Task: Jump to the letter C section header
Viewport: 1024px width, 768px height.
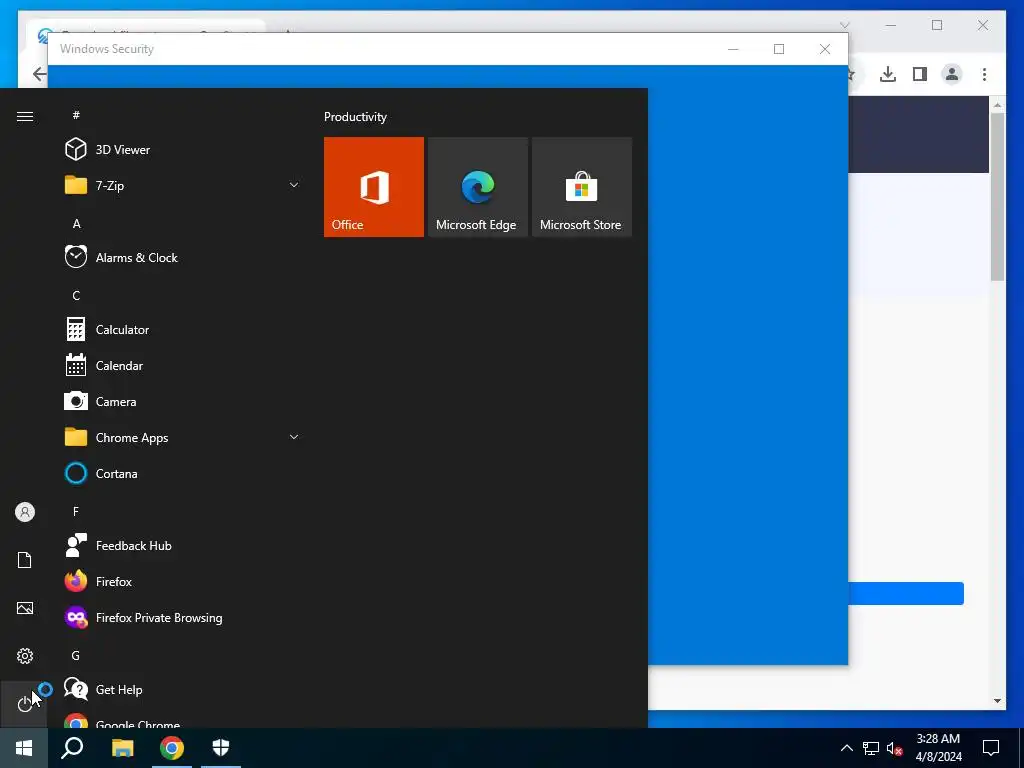Action: [76, 296]
